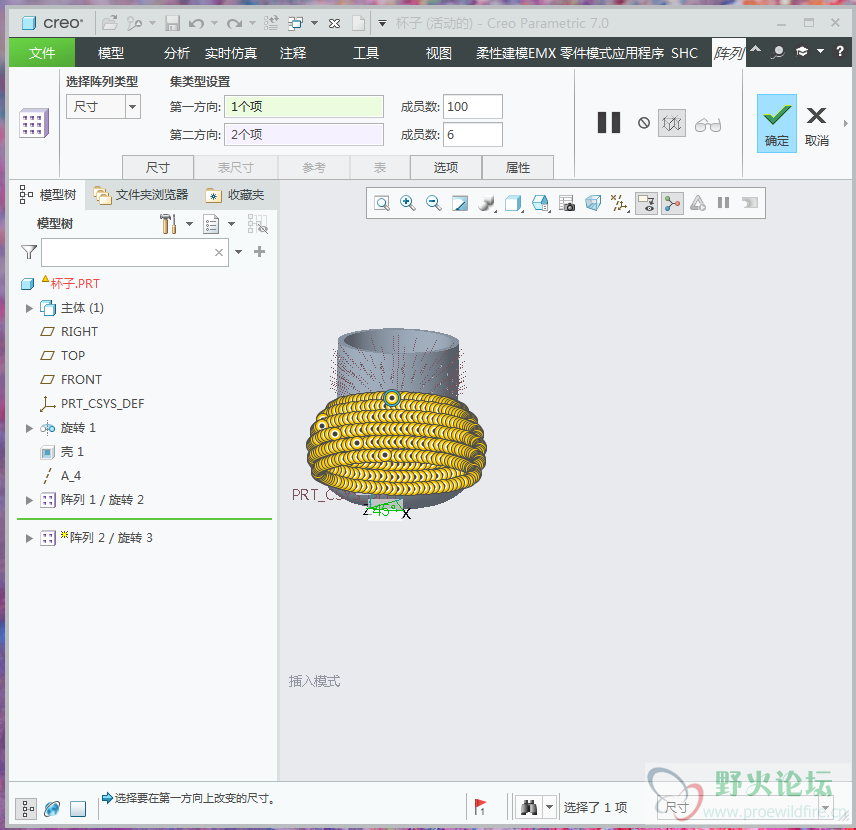Open the display style cube icon
The width and height of the screenshot is (856, 830).
513,204
